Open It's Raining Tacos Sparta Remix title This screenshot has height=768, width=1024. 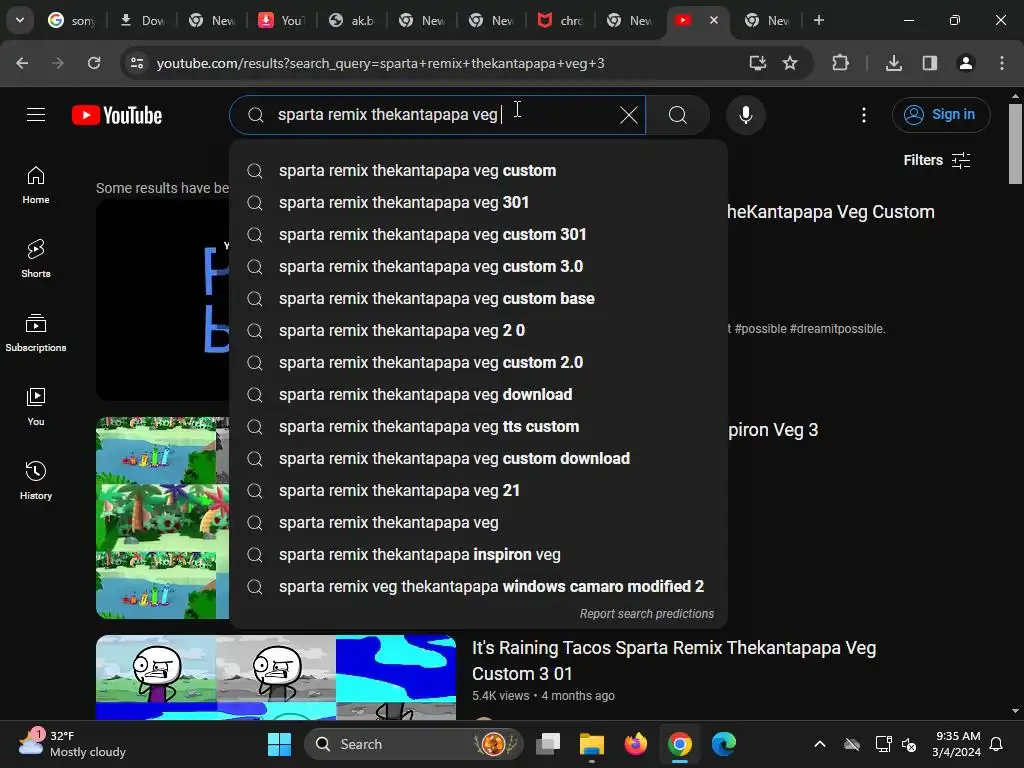(674, 660)
